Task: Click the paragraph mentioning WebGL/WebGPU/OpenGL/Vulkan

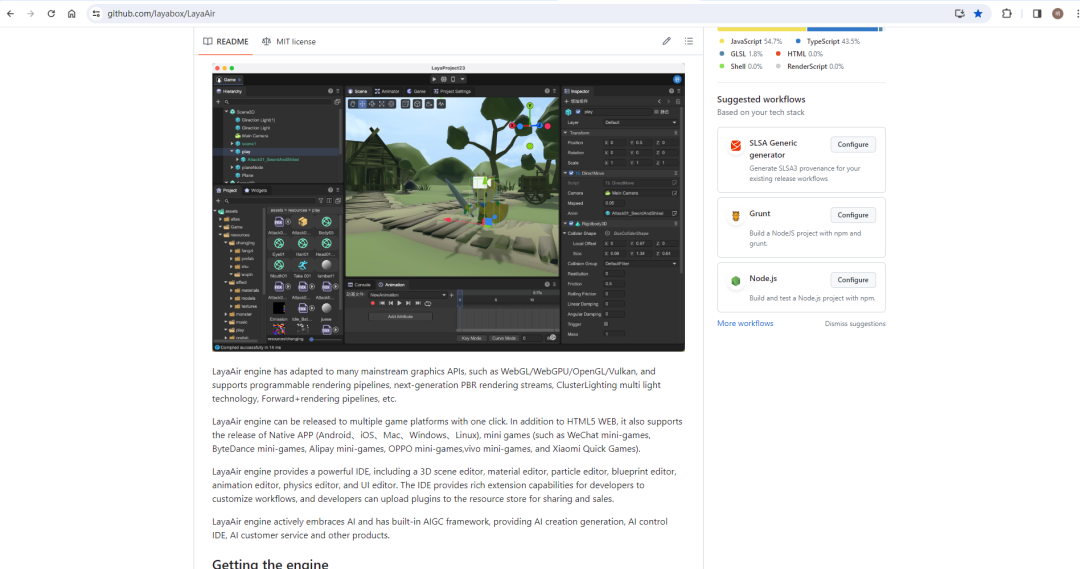Action: pyautogui.click(x=437, y=385)
